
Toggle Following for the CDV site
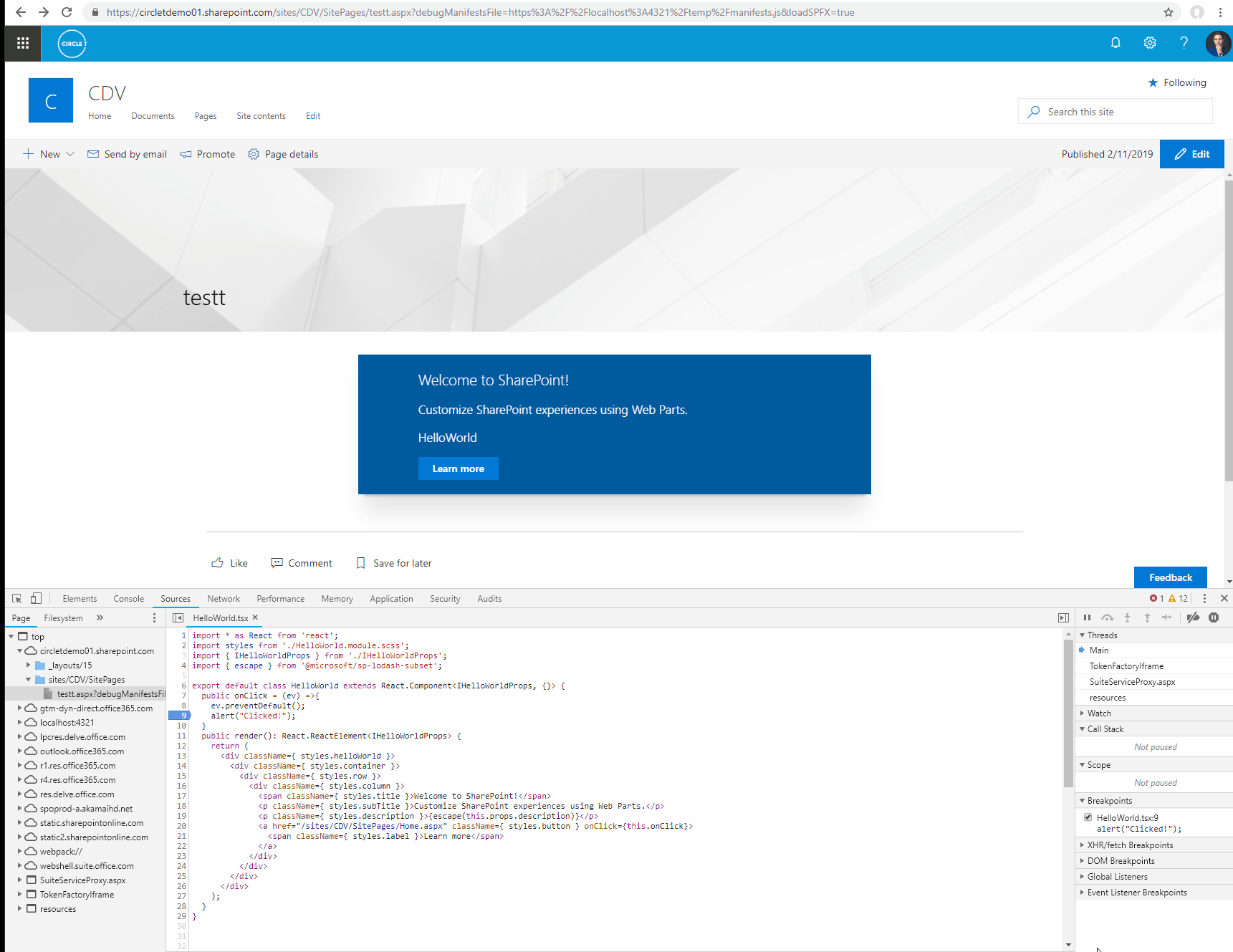1177,82
